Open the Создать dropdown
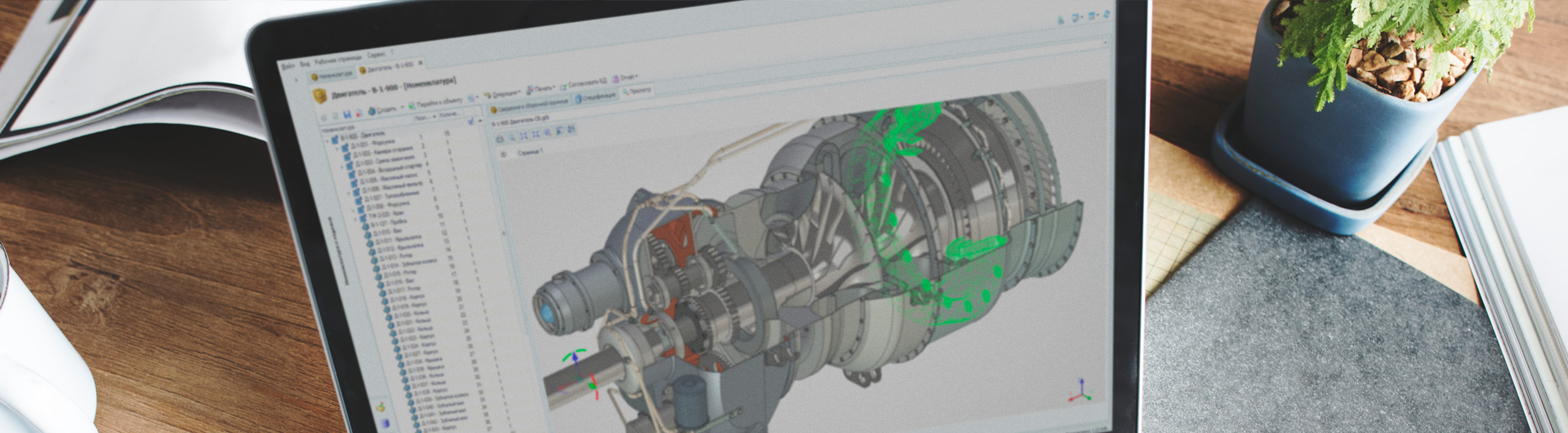This screenshot has width=1568, height=433. [383, 110]
